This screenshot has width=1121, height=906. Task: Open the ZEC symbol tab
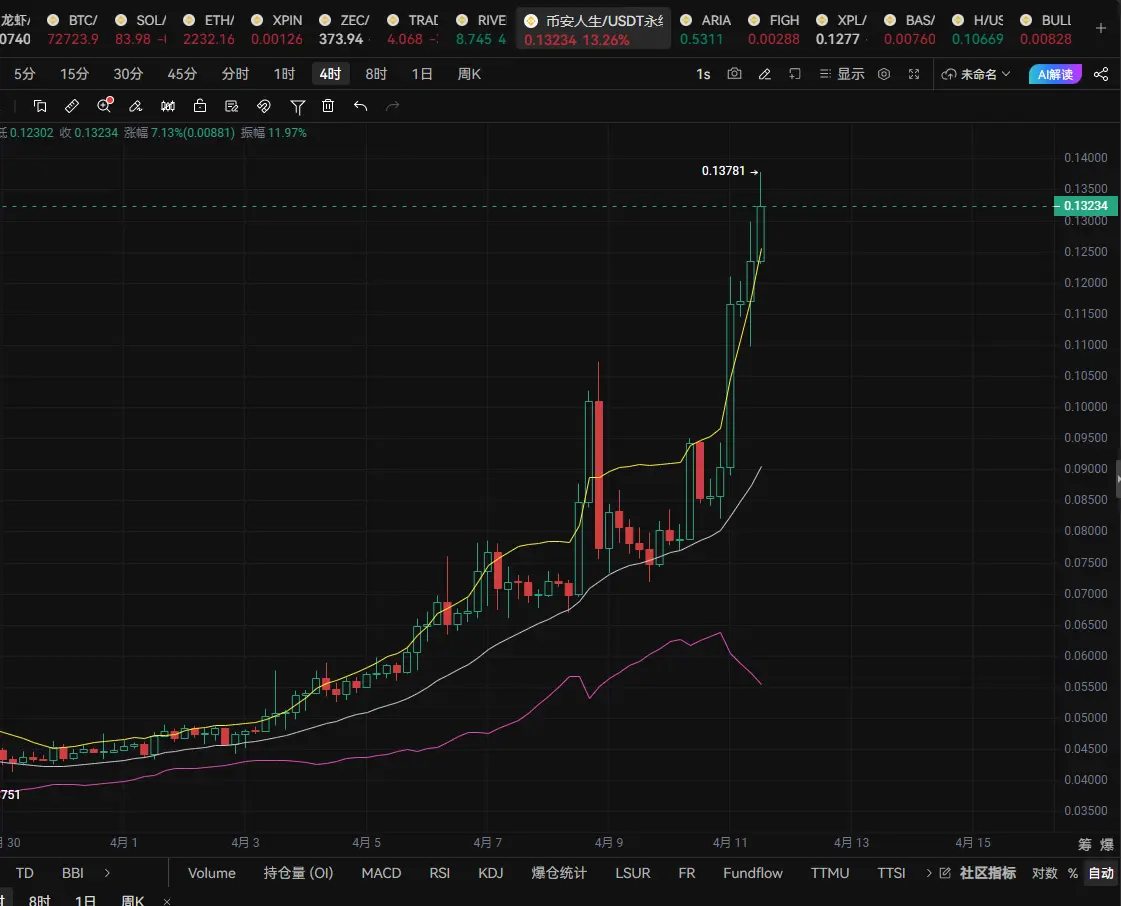pos(345,29)
